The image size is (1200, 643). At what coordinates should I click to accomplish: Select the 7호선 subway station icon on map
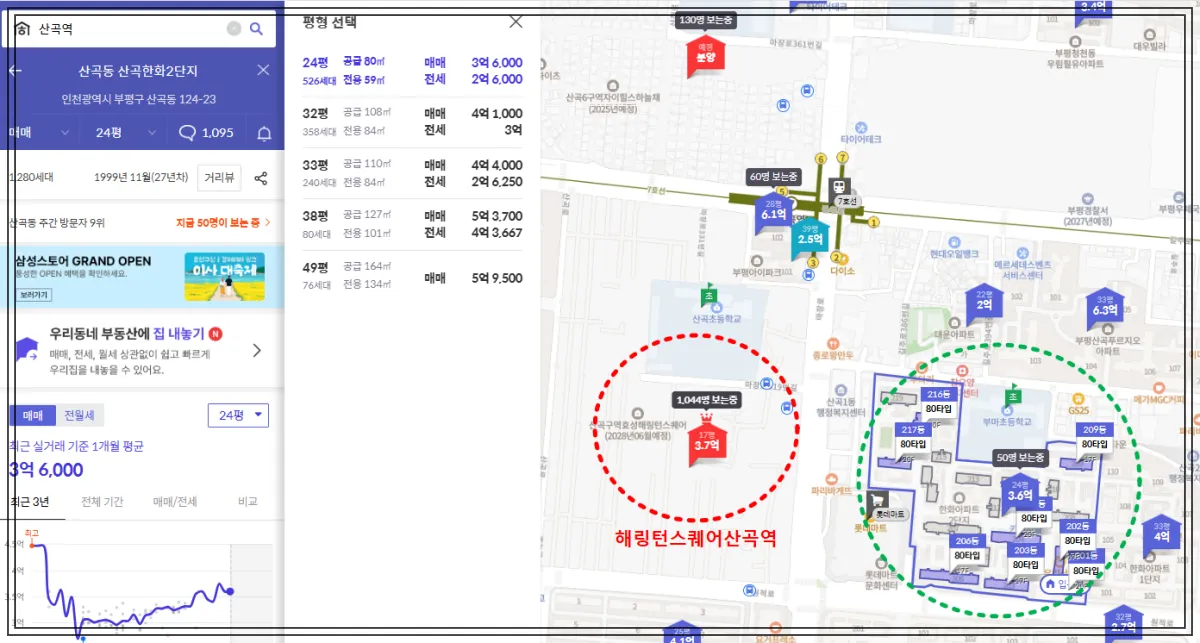click(x=839, y=185)
